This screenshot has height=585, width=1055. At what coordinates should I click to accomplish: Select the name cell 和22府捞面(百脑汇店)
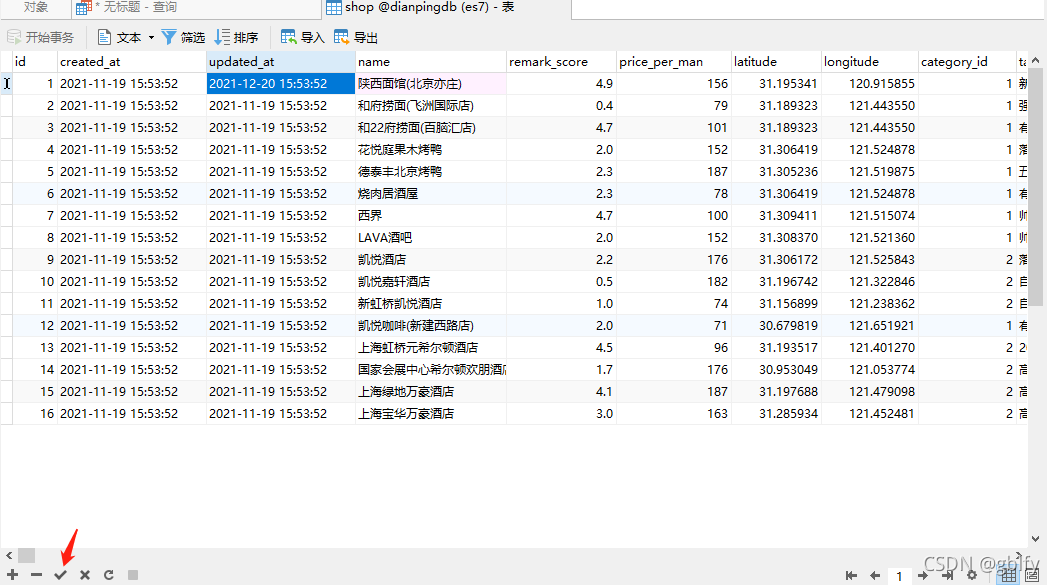pyautogui.click(x=431, y=128)
